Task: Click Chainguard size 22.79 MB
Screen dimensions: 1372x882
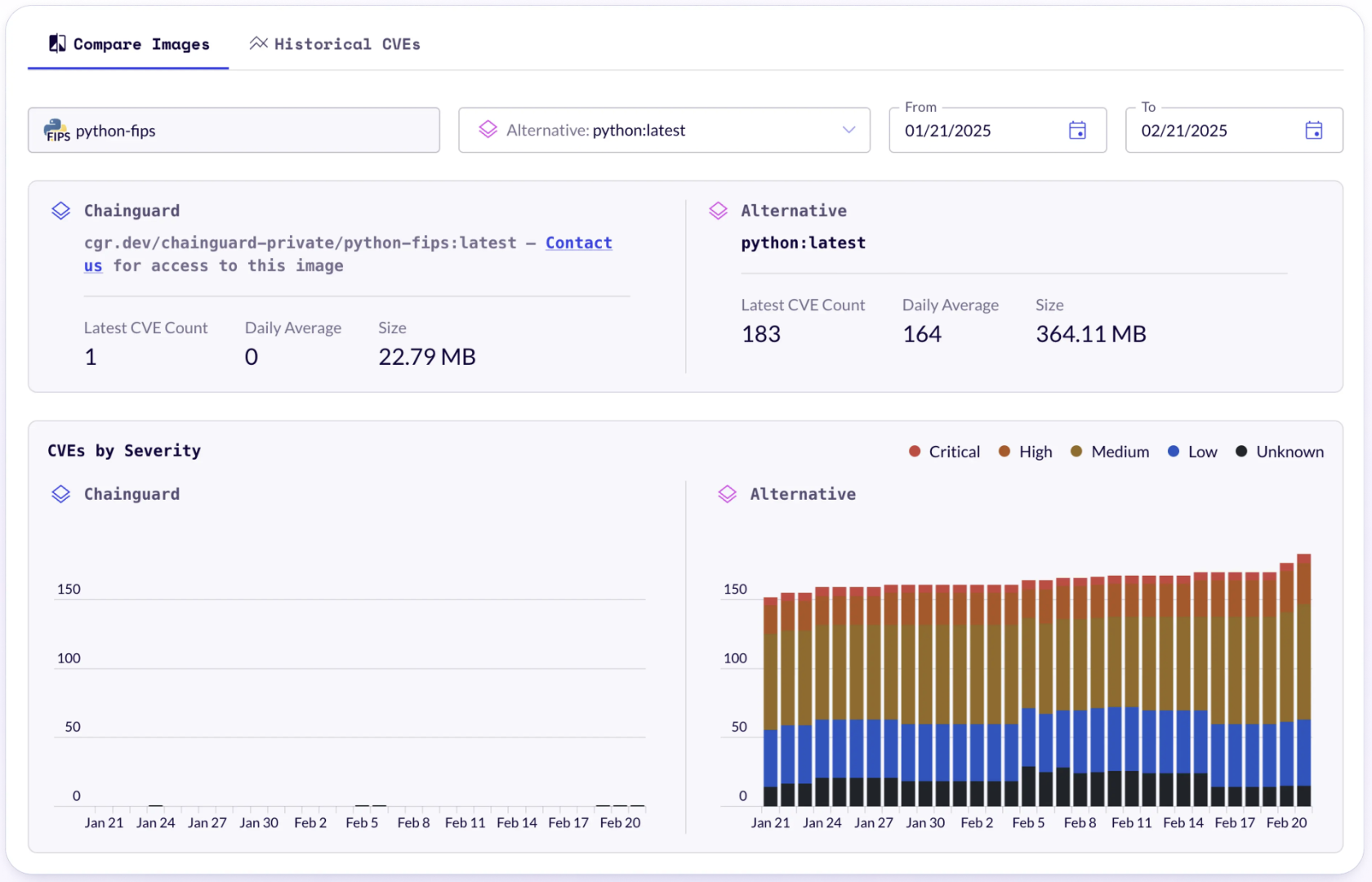Action: (427, 357)
